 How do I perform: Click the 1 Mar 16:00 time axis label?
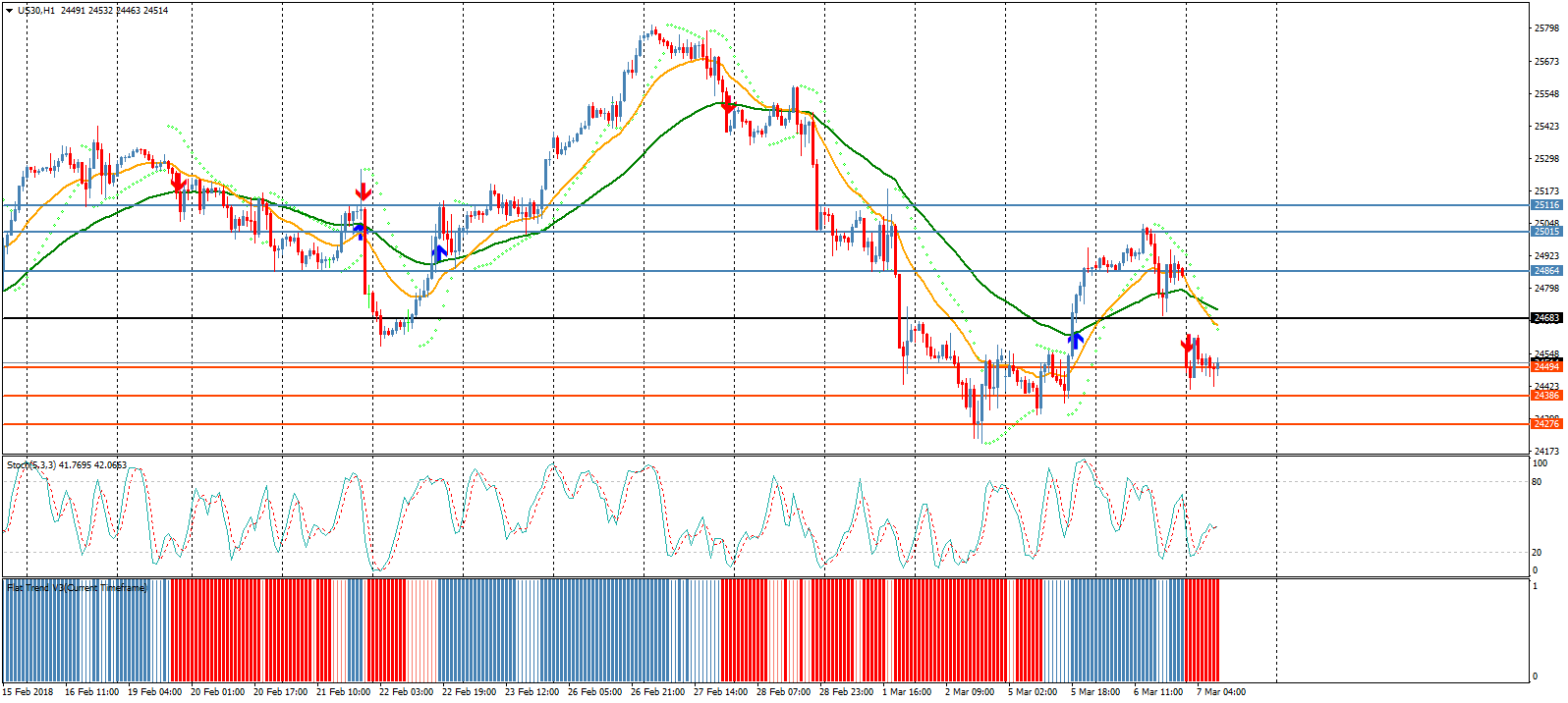[x=907, y=692]
